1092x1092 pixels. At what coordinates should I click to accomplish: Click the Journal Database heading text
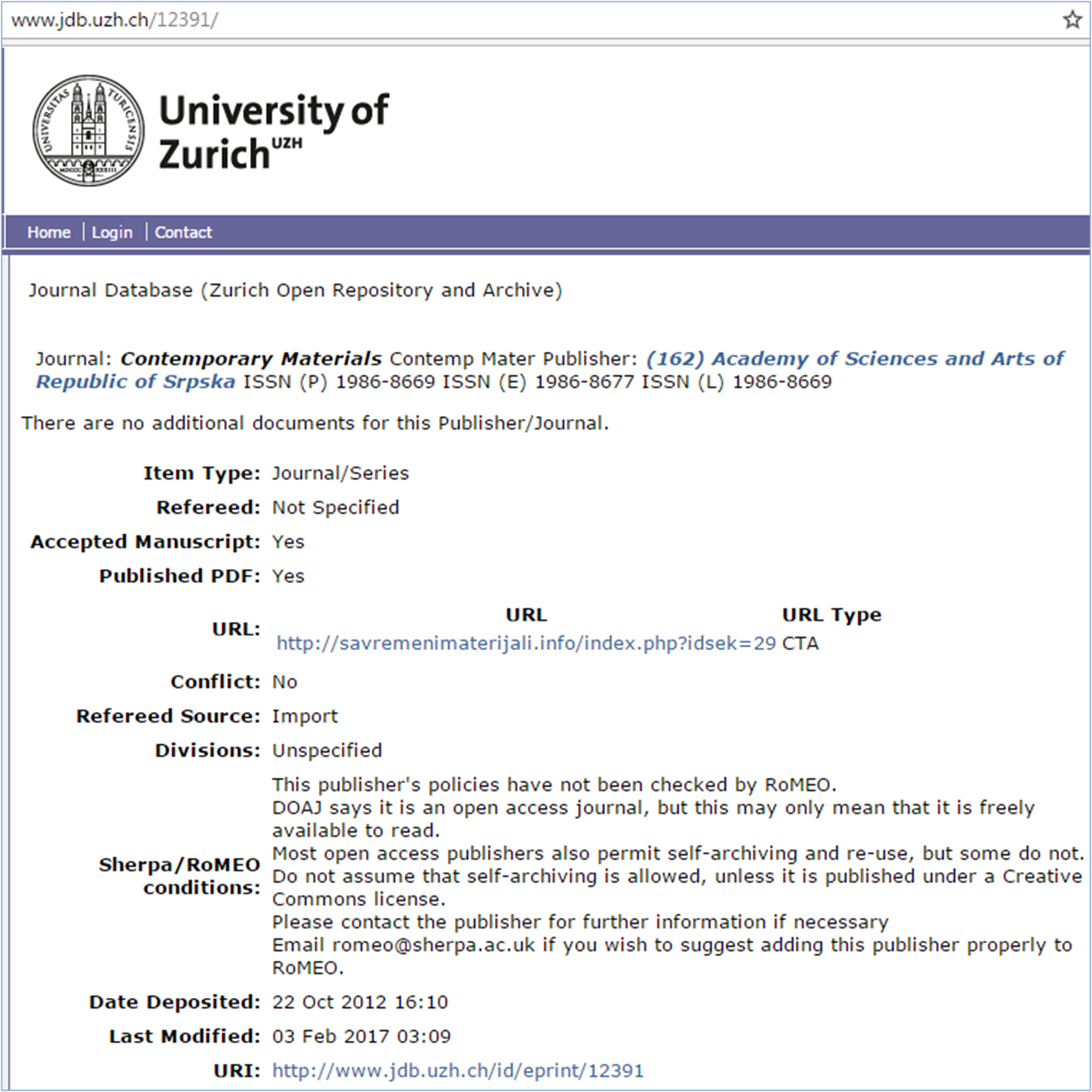coord(295,291)
